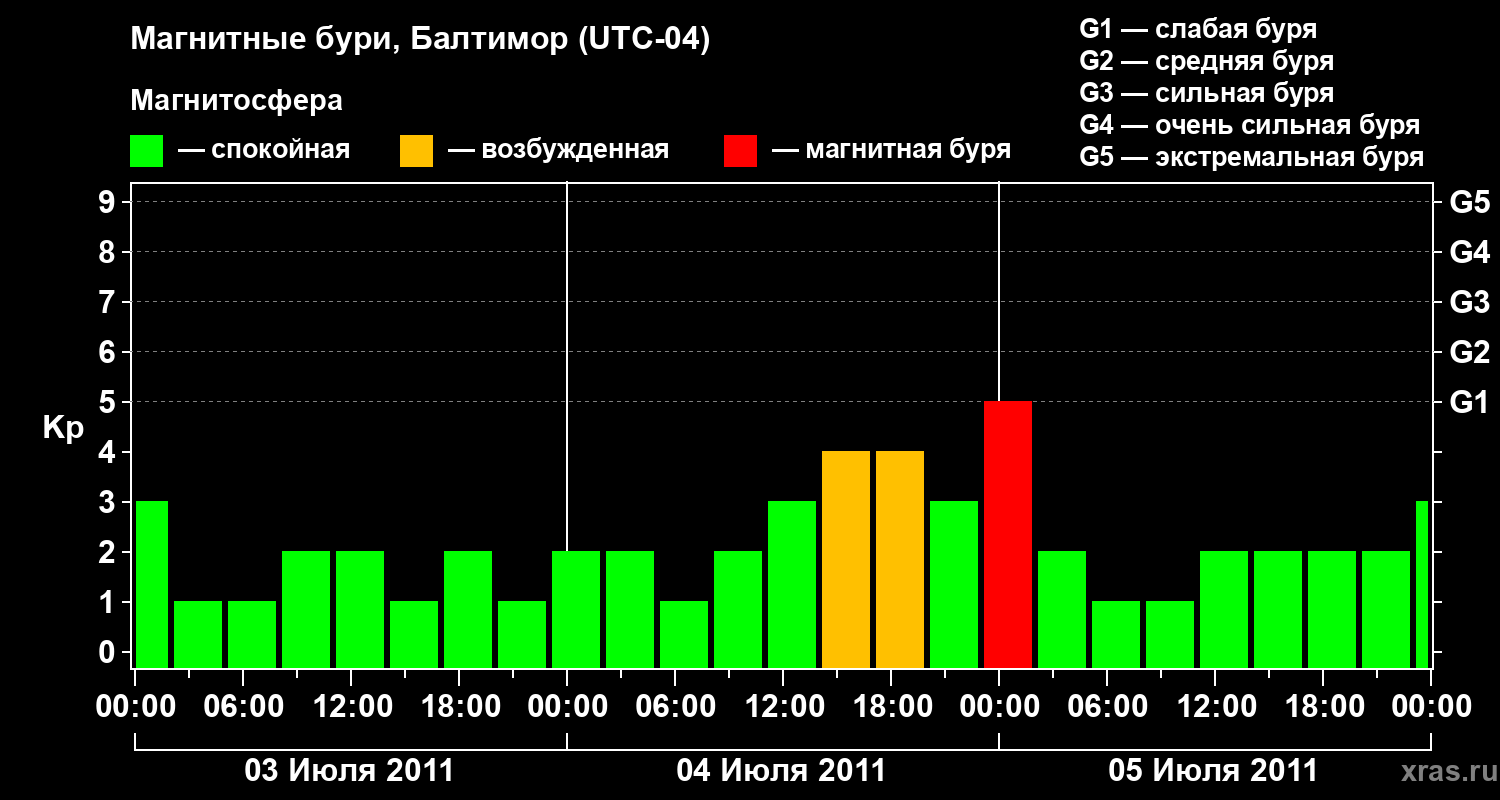1500x800 pixels.
Task: Click 'G2 — средняя буря' legend line
Action: point(1206,60)
